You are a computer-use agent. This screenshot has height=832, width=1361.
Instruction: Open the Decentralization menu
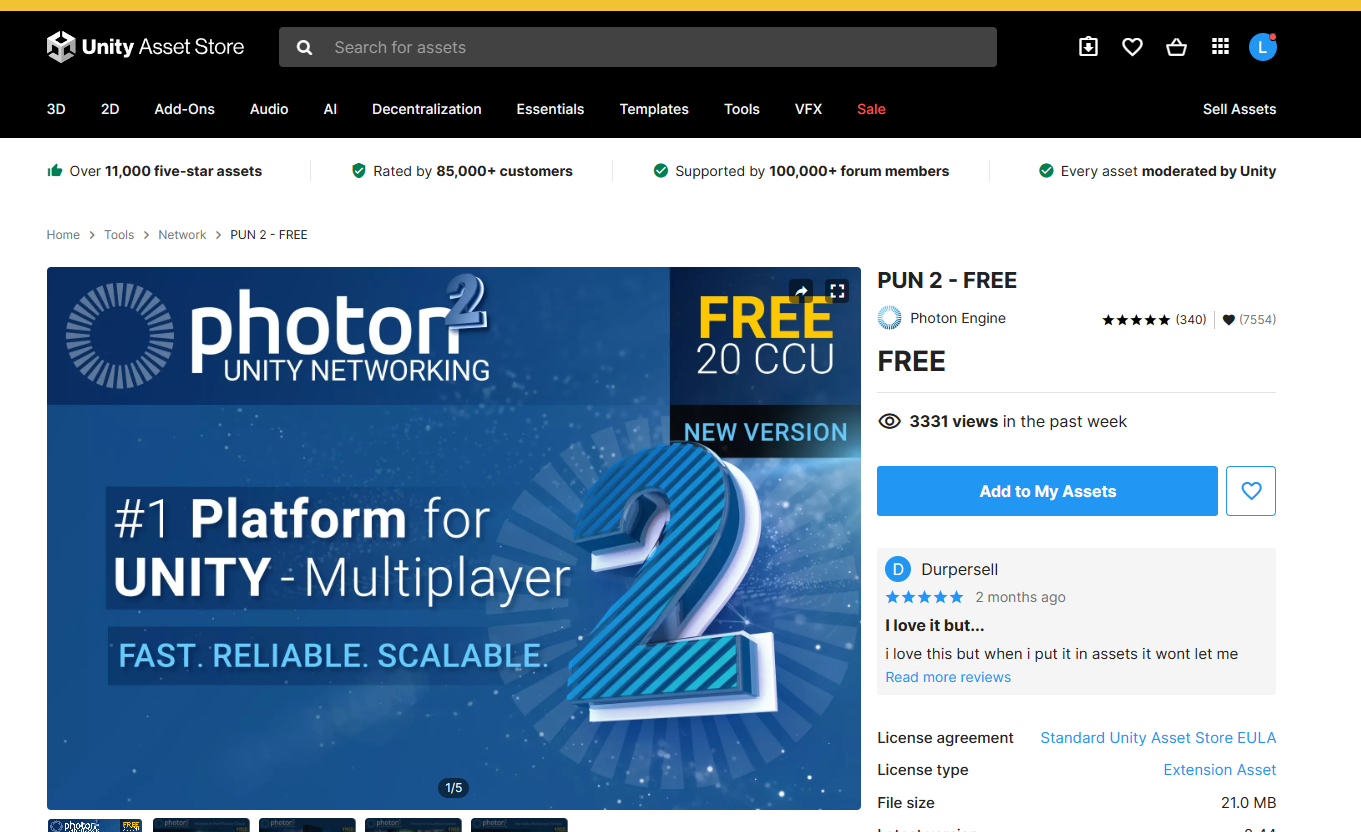(x=427, y=109)
